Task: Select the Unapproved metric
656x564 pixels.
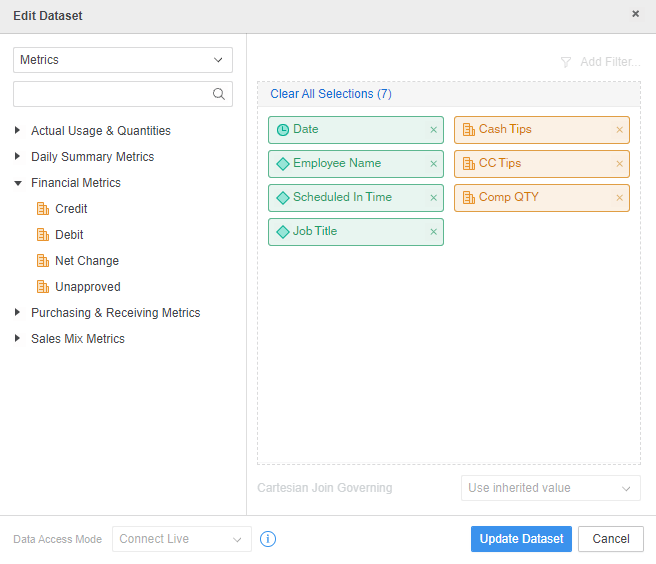Action: 88,287
